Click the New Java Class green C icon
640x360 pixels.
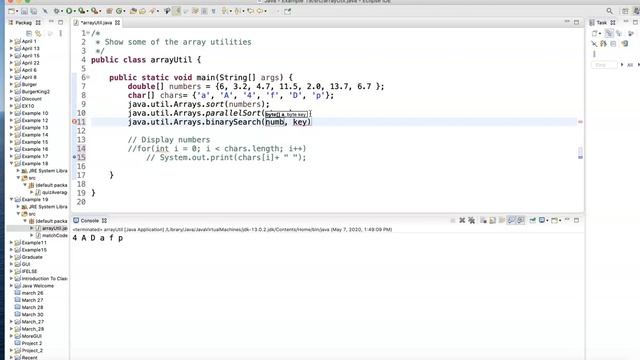119,11
